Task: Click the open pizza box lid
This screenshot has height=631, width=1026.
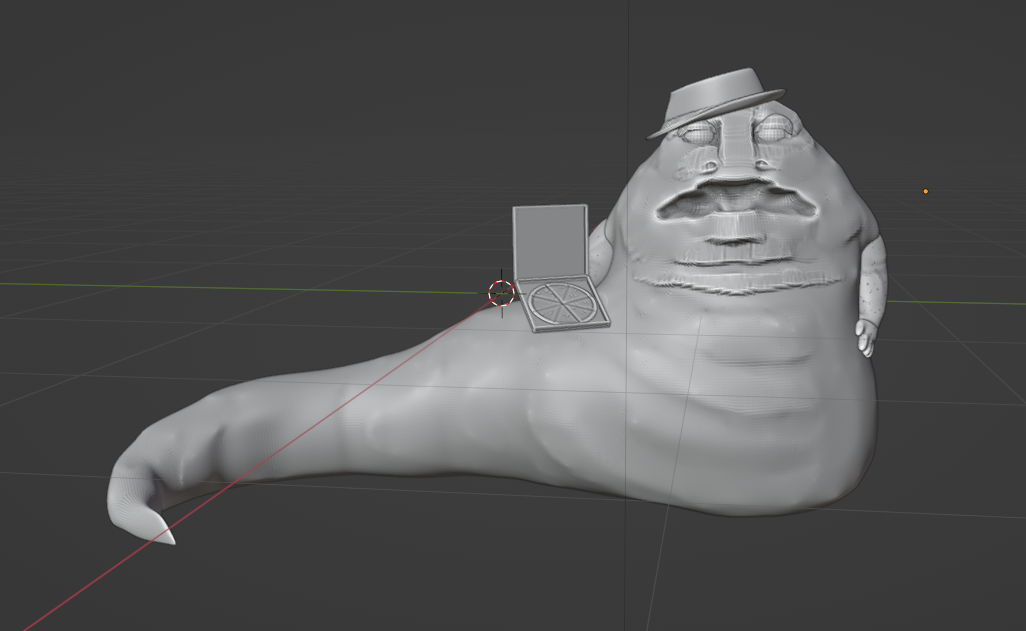Action: click(x=550, y=242)
